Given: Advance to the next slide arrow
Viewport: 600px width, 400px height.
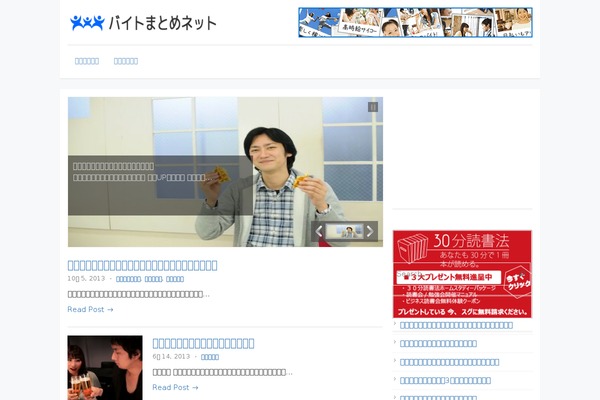Looking at the screenshot, I should pyautogui.click(x=370, y=232).
